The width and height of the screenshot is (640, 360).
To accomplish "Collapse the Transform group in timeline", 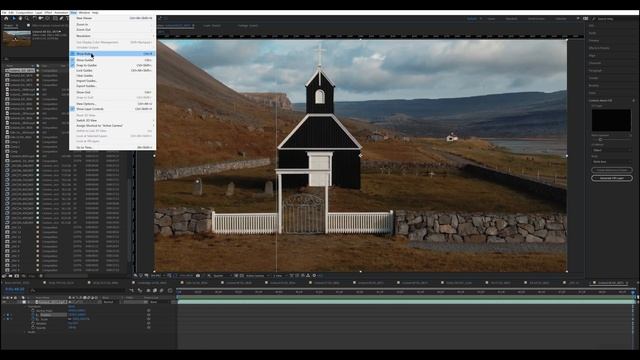I will click(x=26, y=307).
